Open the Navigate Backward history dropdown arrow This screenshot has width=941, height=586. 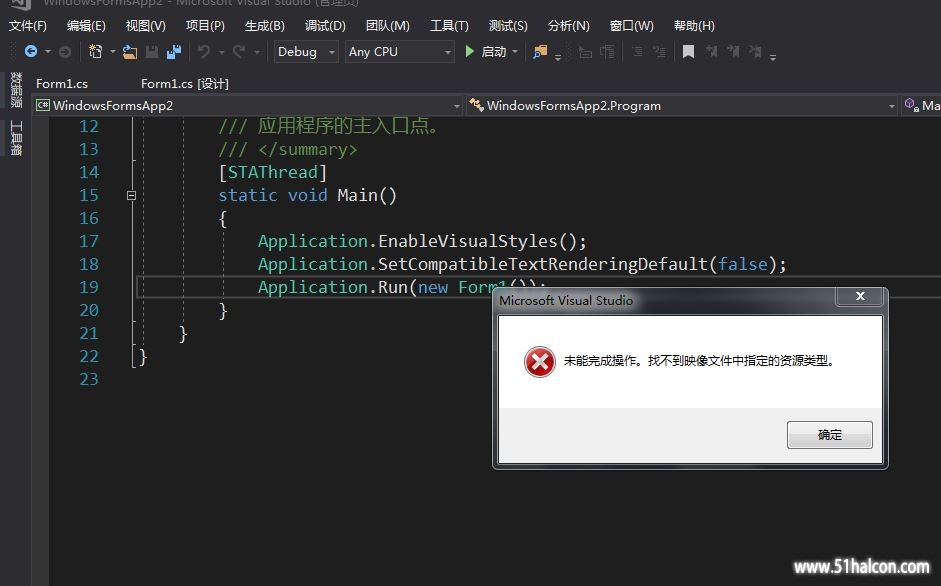(47, 52)
